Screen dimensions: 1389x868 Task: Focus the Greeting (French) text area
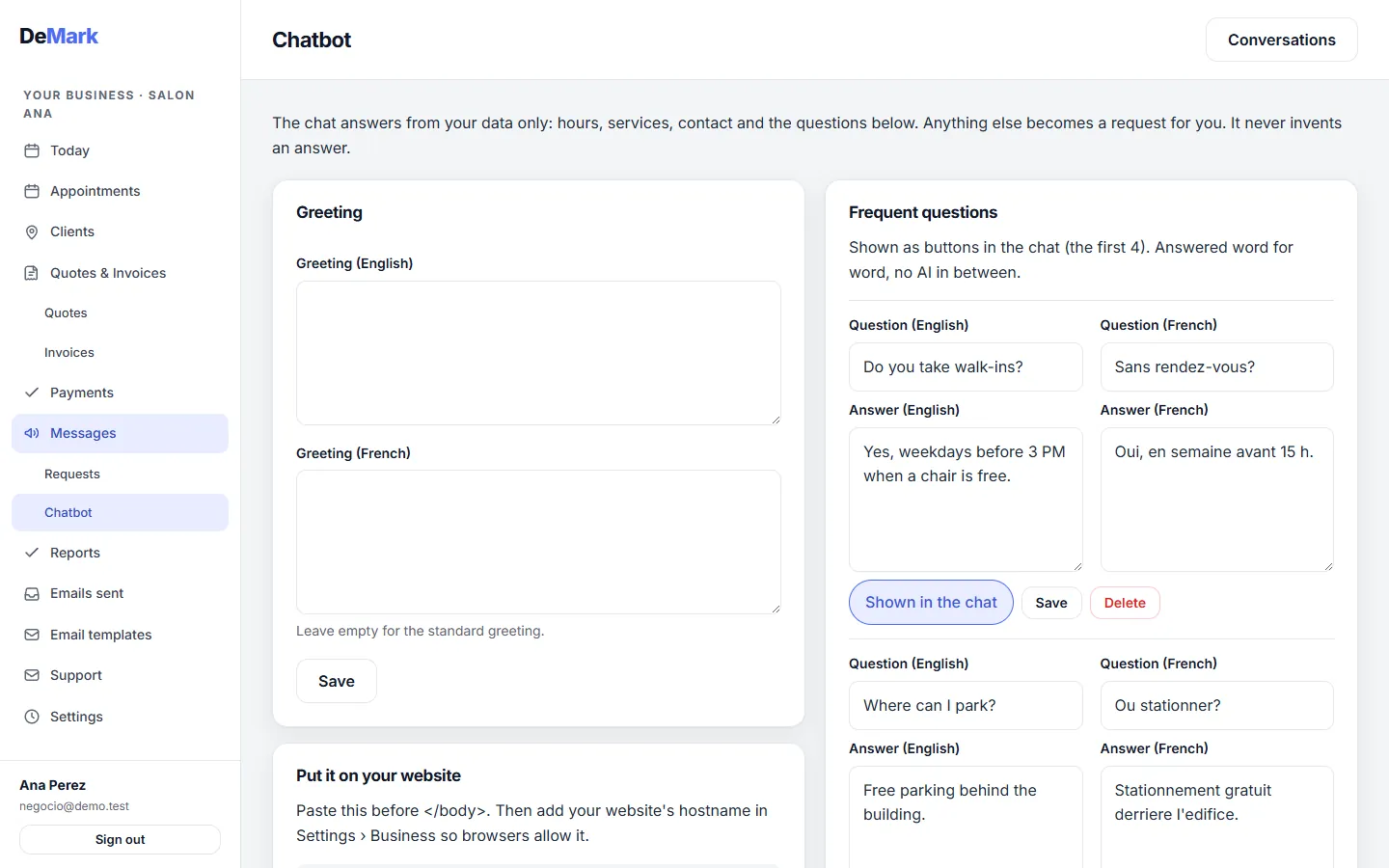pyautogui.click(x=538, y=542)
